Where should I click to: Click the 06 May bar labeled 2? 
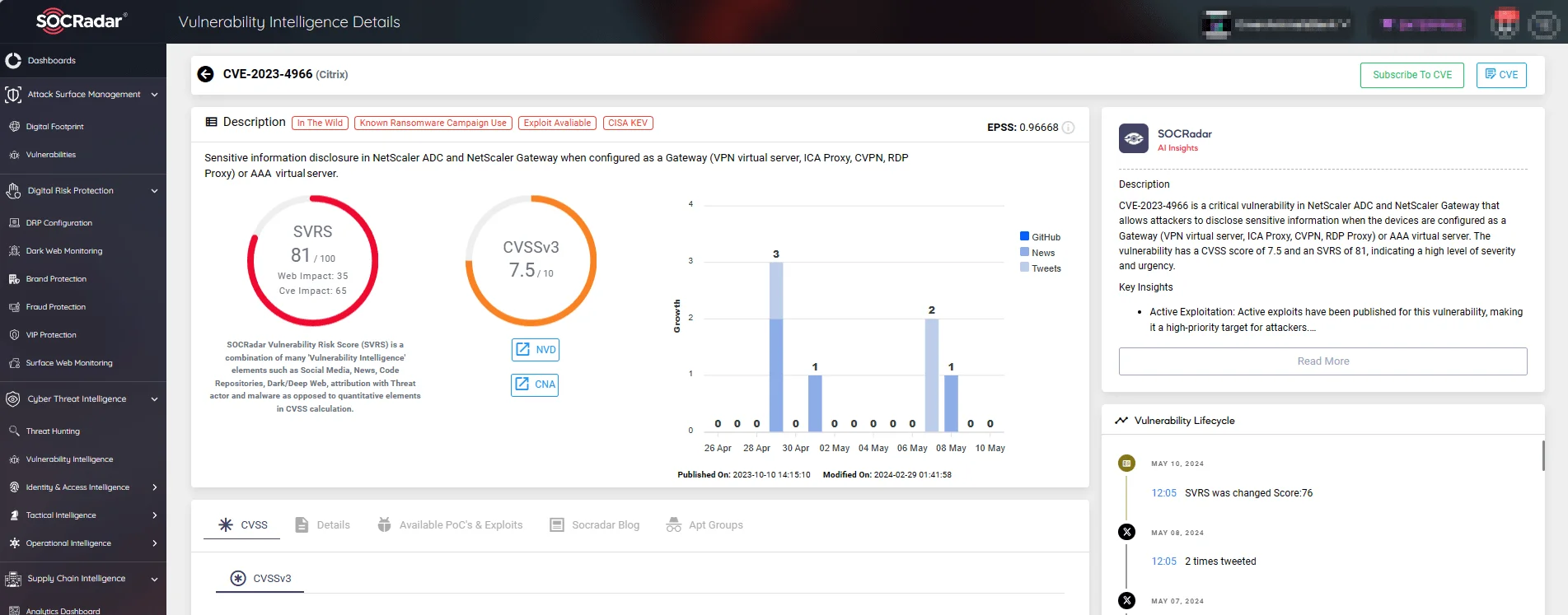click(x=932, y=375)
